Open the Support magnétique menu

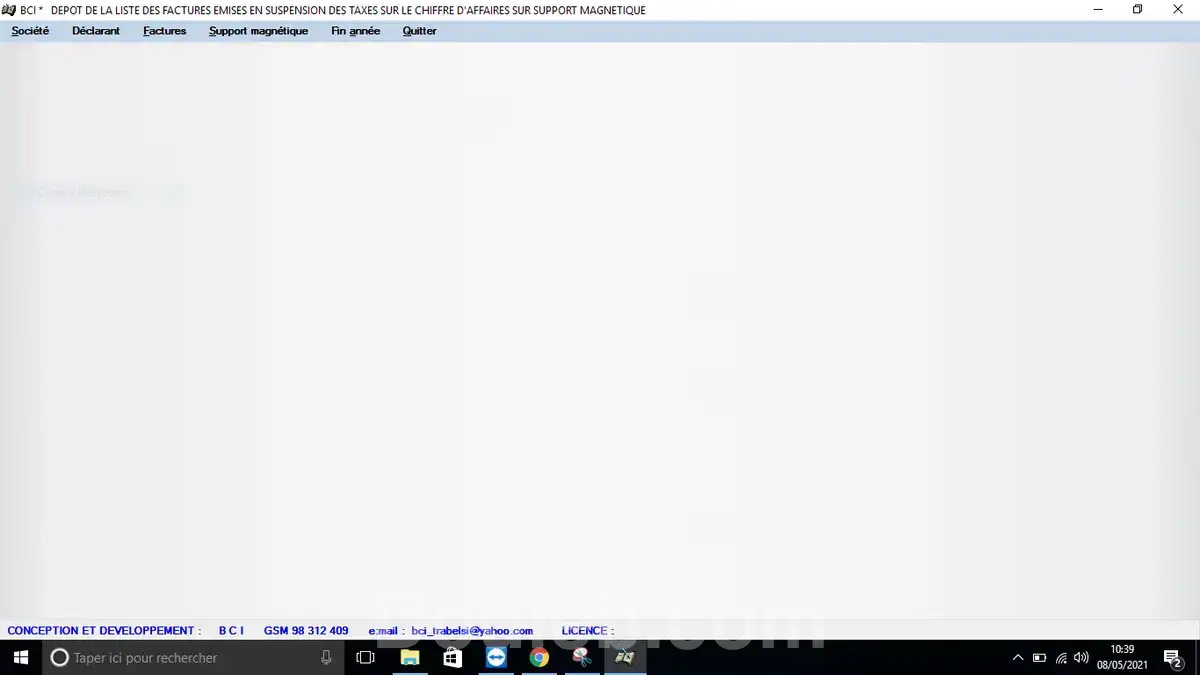coord(258,31)
